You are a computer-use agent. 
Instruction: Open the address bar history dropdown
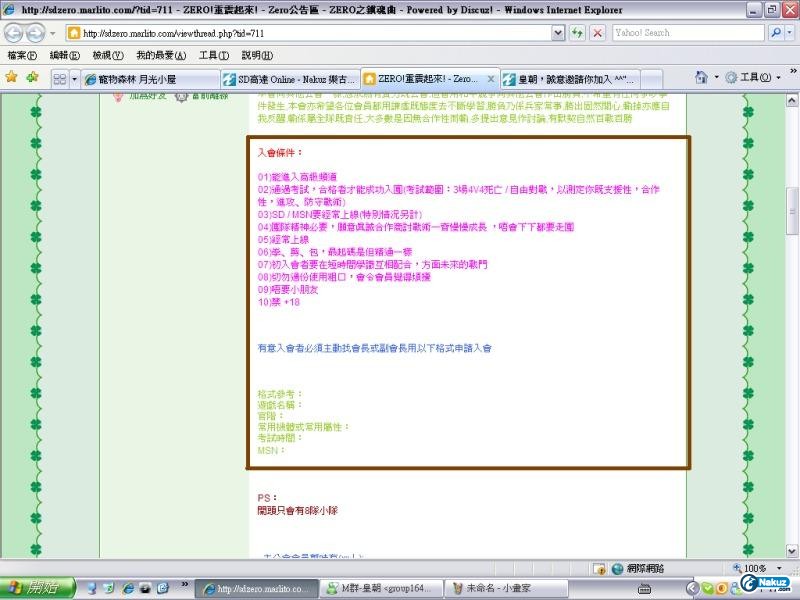click(x=558, y=33)
